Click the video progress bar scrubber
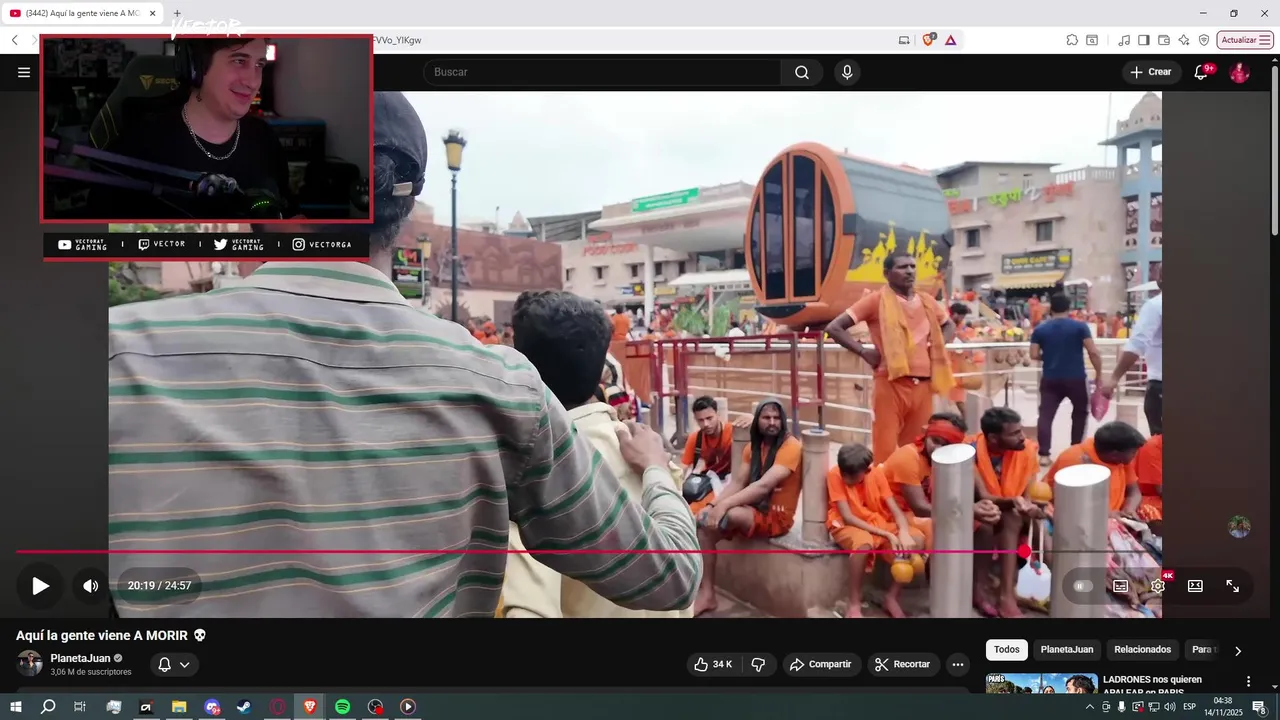 point(1024,552)
